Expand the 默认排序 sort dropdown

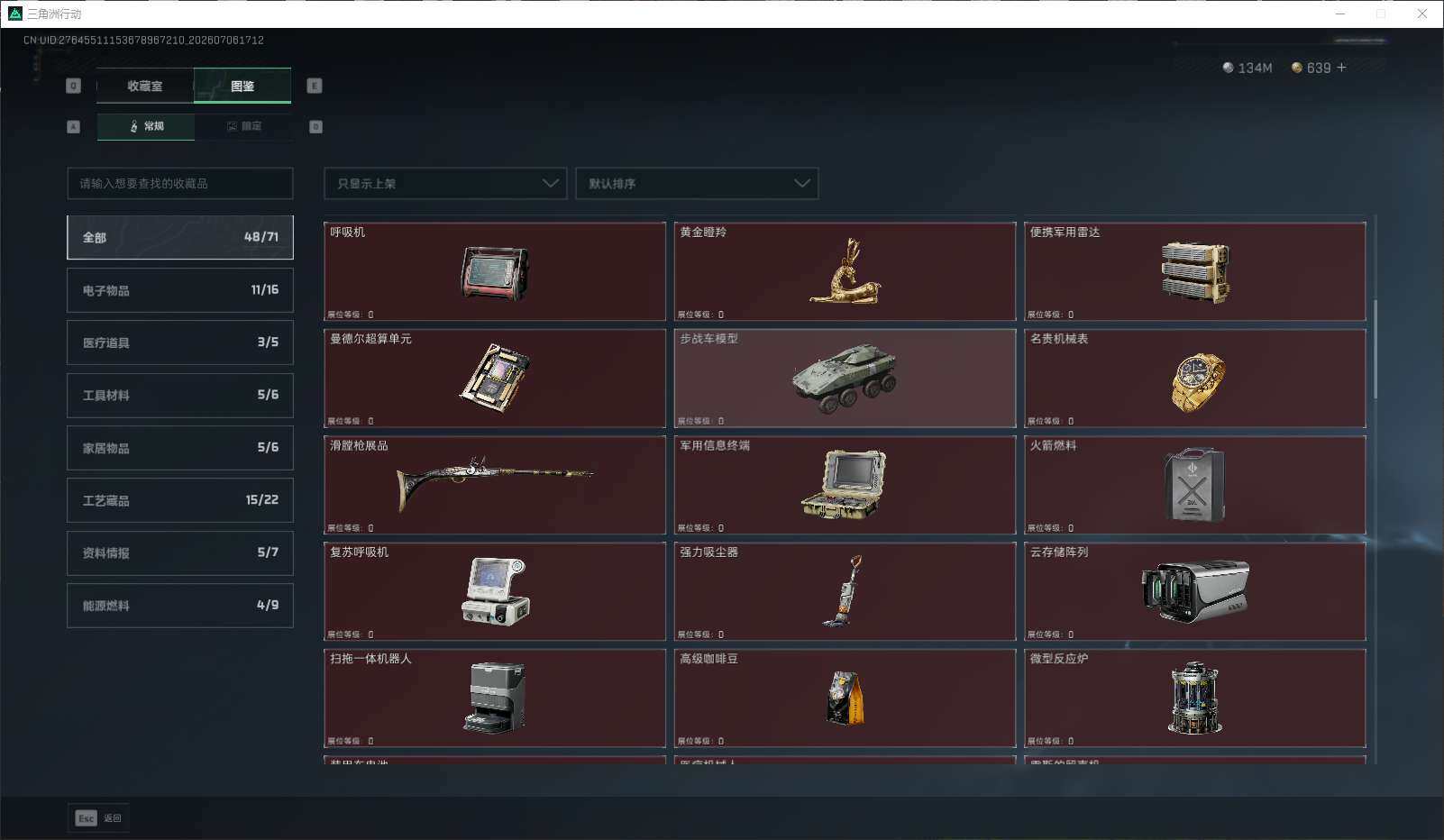click(x=697, y=183)
